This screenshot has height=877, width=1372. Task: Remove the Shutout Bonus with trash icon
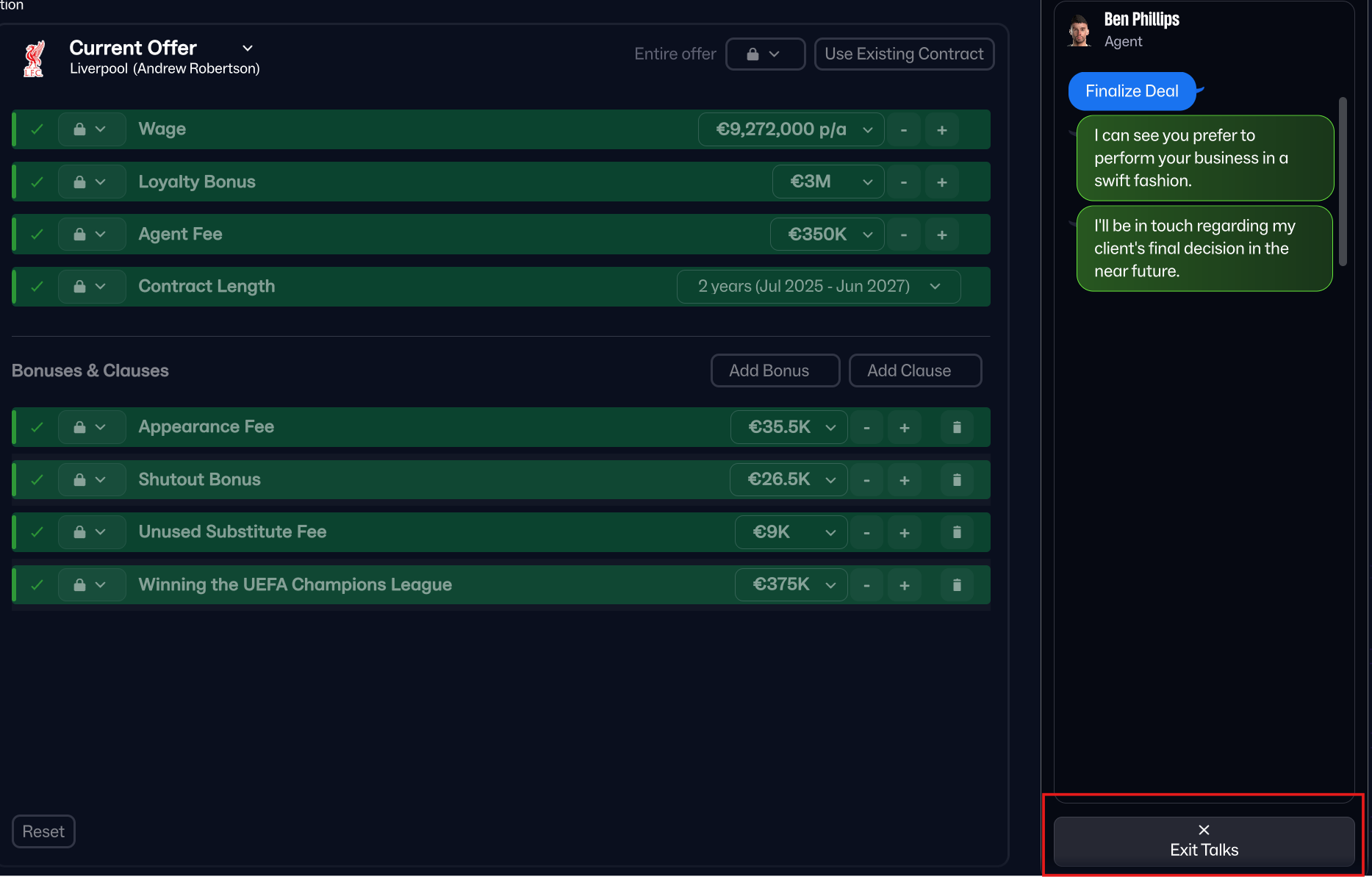click(956, 480)
